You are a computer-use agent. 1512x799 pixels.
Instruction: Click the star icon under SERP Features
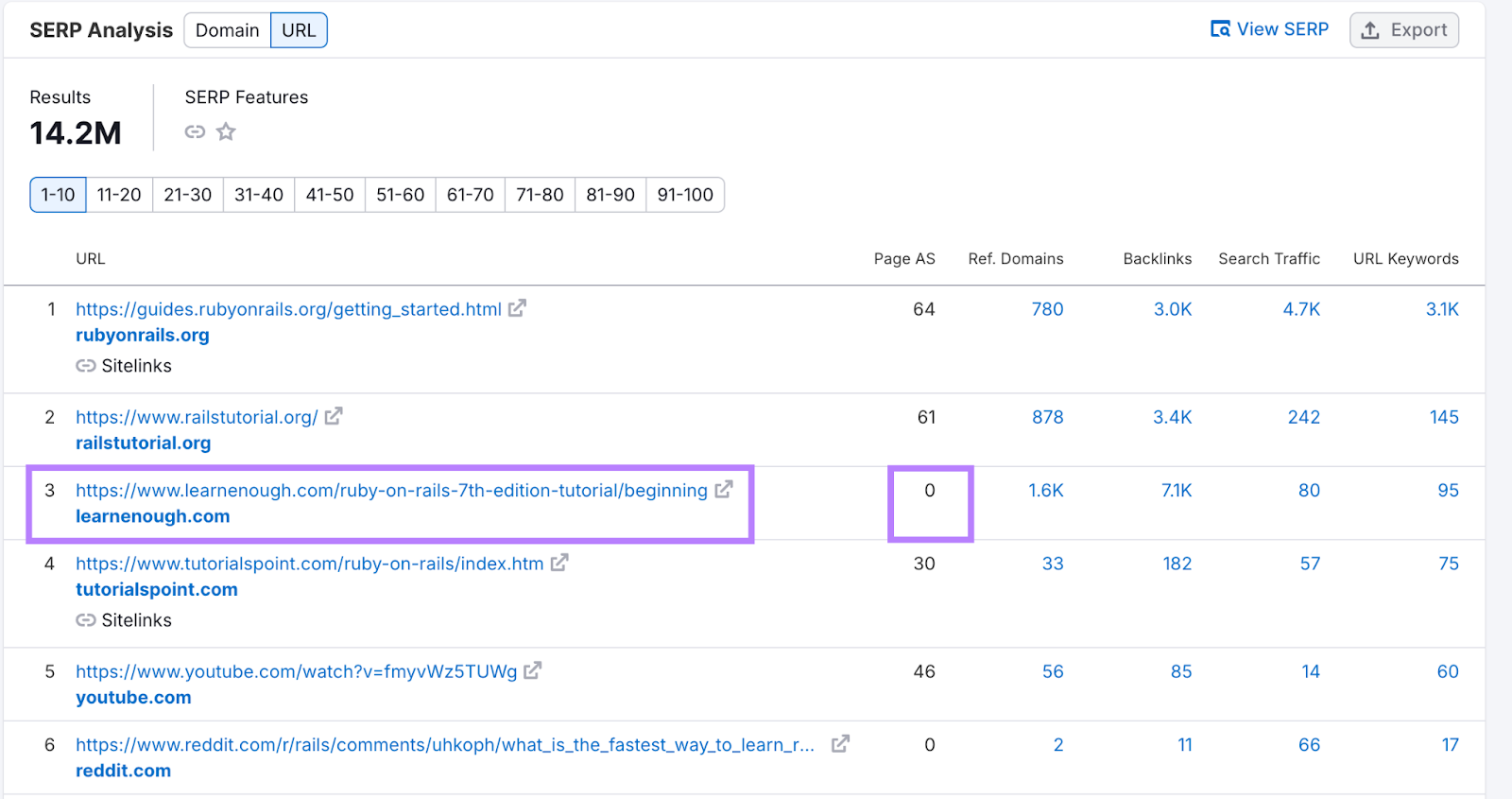click(x=226, y=132)
